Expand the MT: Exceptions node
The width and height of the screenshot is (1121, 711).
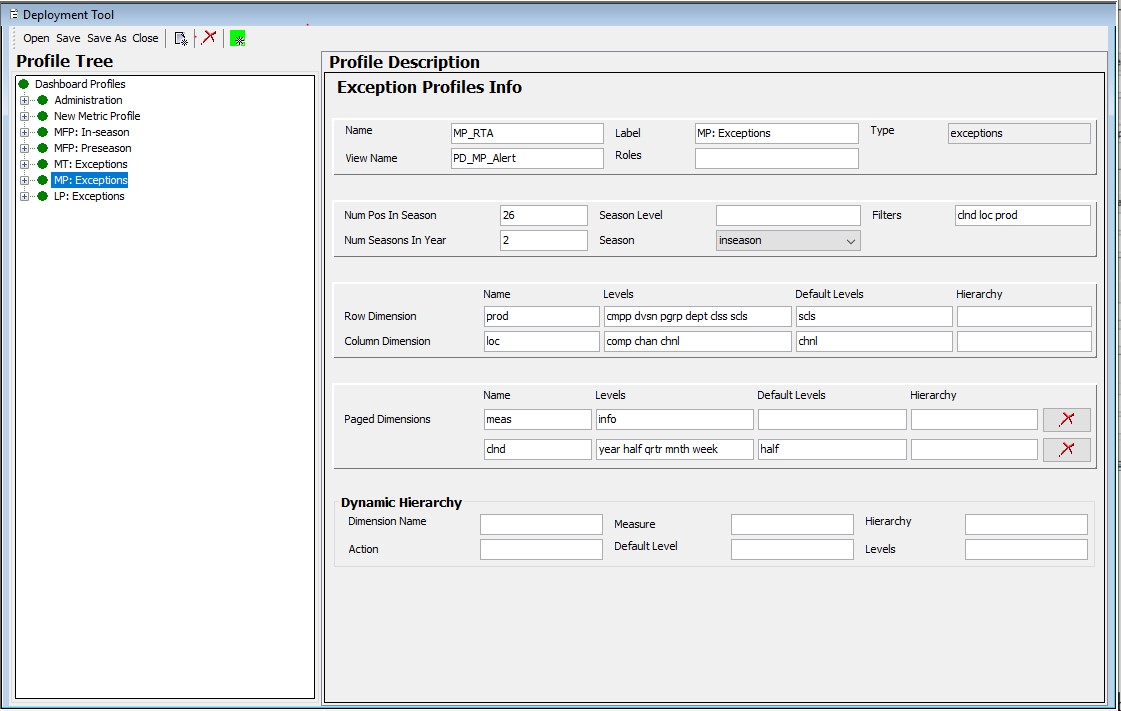coord(24,164)
